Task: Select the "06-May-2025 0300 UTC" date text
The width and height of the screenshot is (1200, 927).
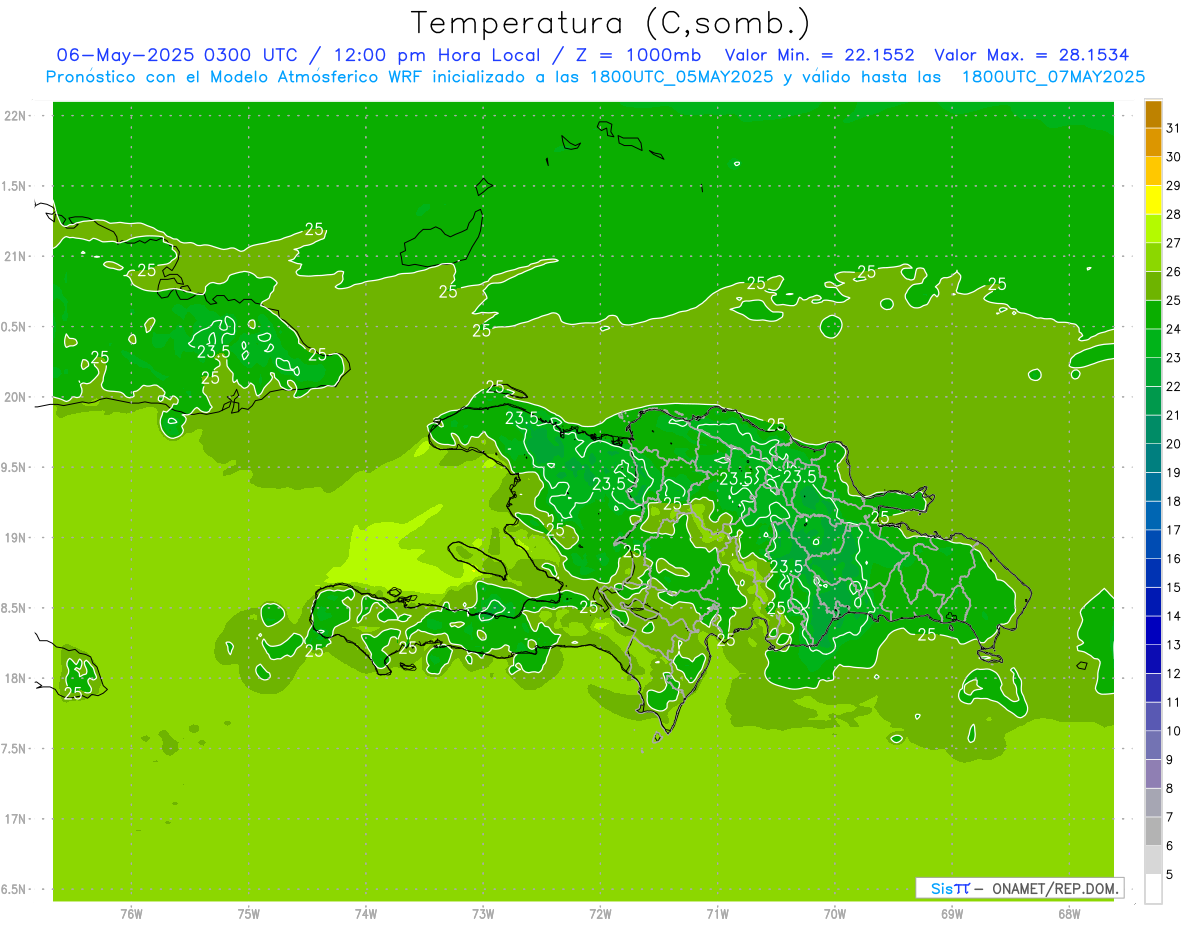Action: click(x=181, y=55)
